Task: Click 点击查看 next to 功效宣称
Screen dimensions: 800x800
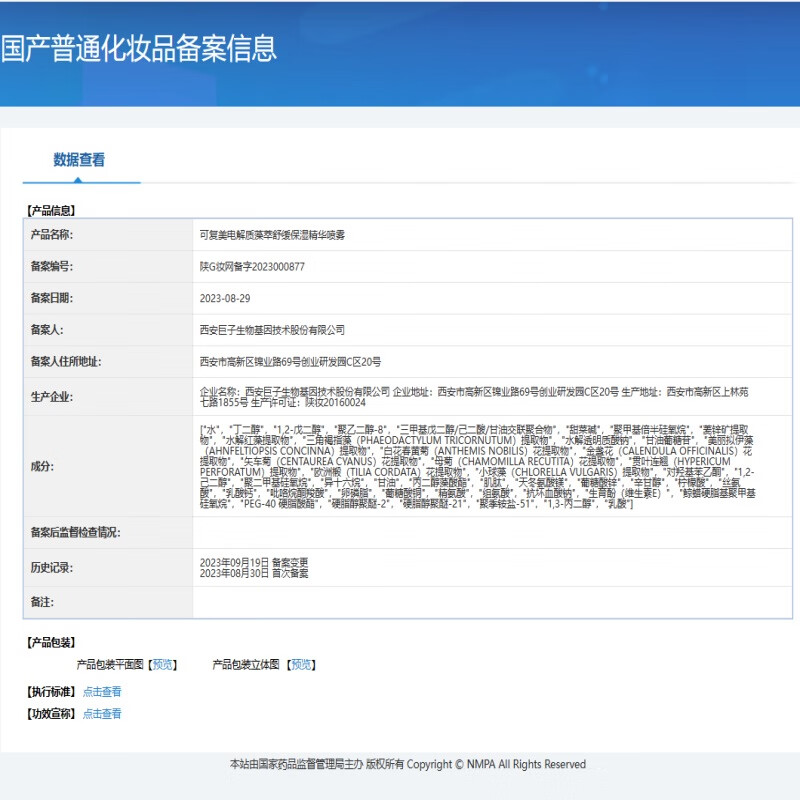Action: pyautogui.click(x=102, y=714)
